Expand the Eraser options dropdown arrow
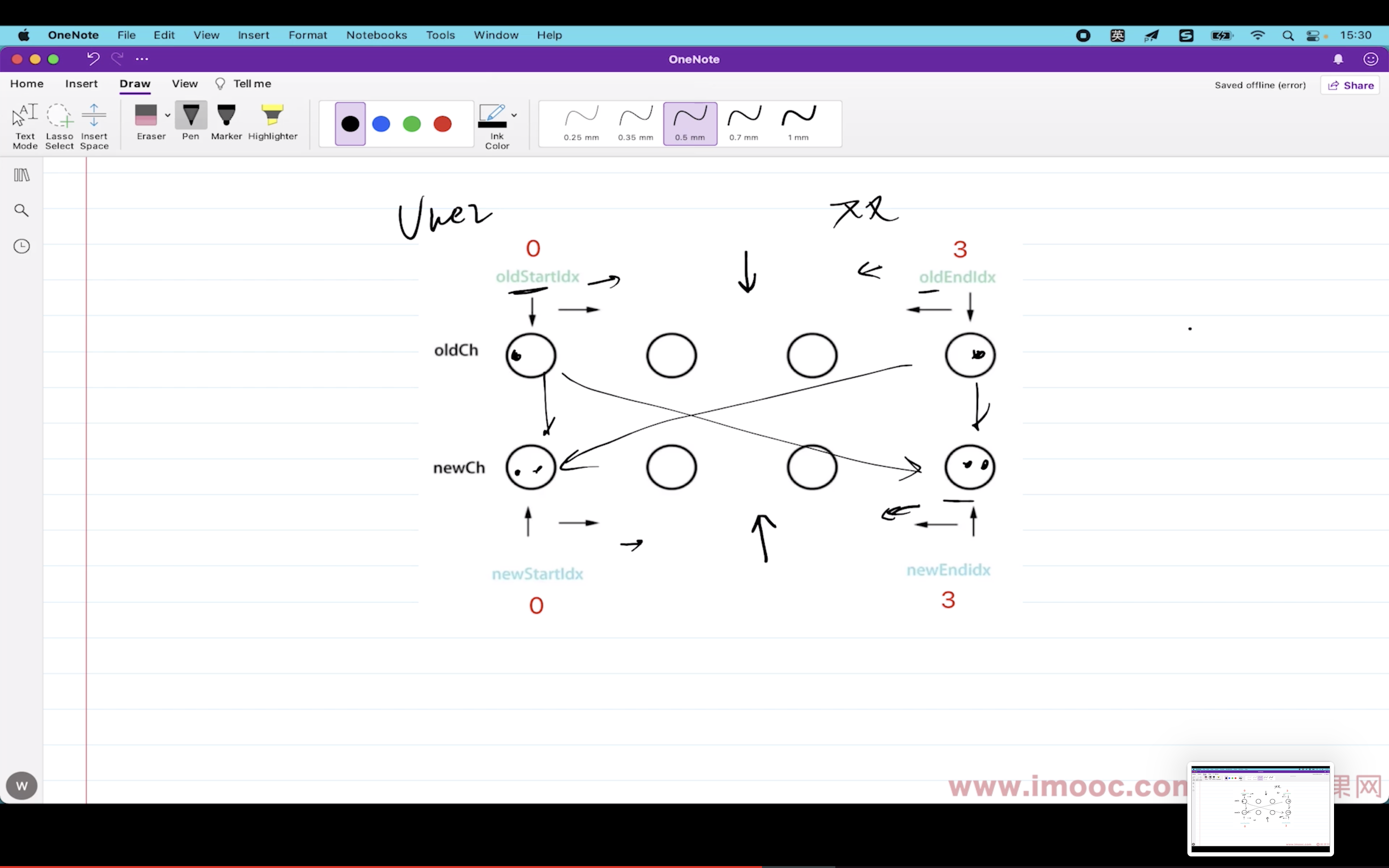 click(x=168, y=115)
